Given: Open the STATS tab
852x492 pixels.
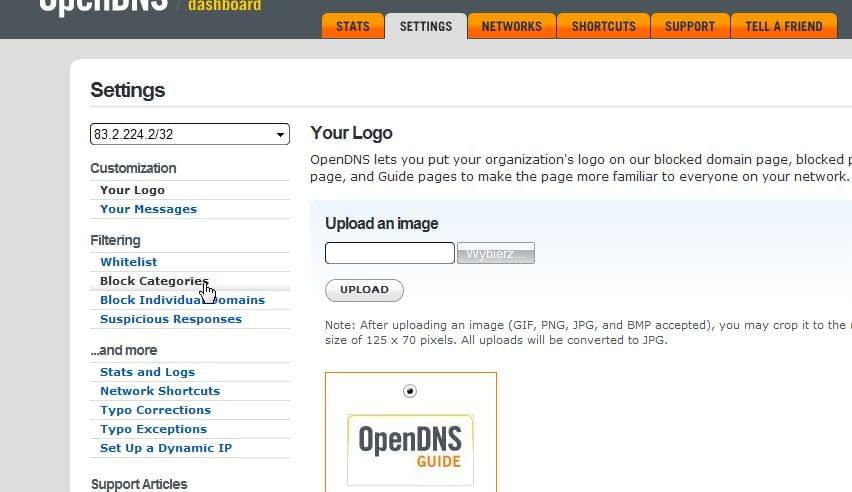Looking at the screenshot, I should (353, 26).
